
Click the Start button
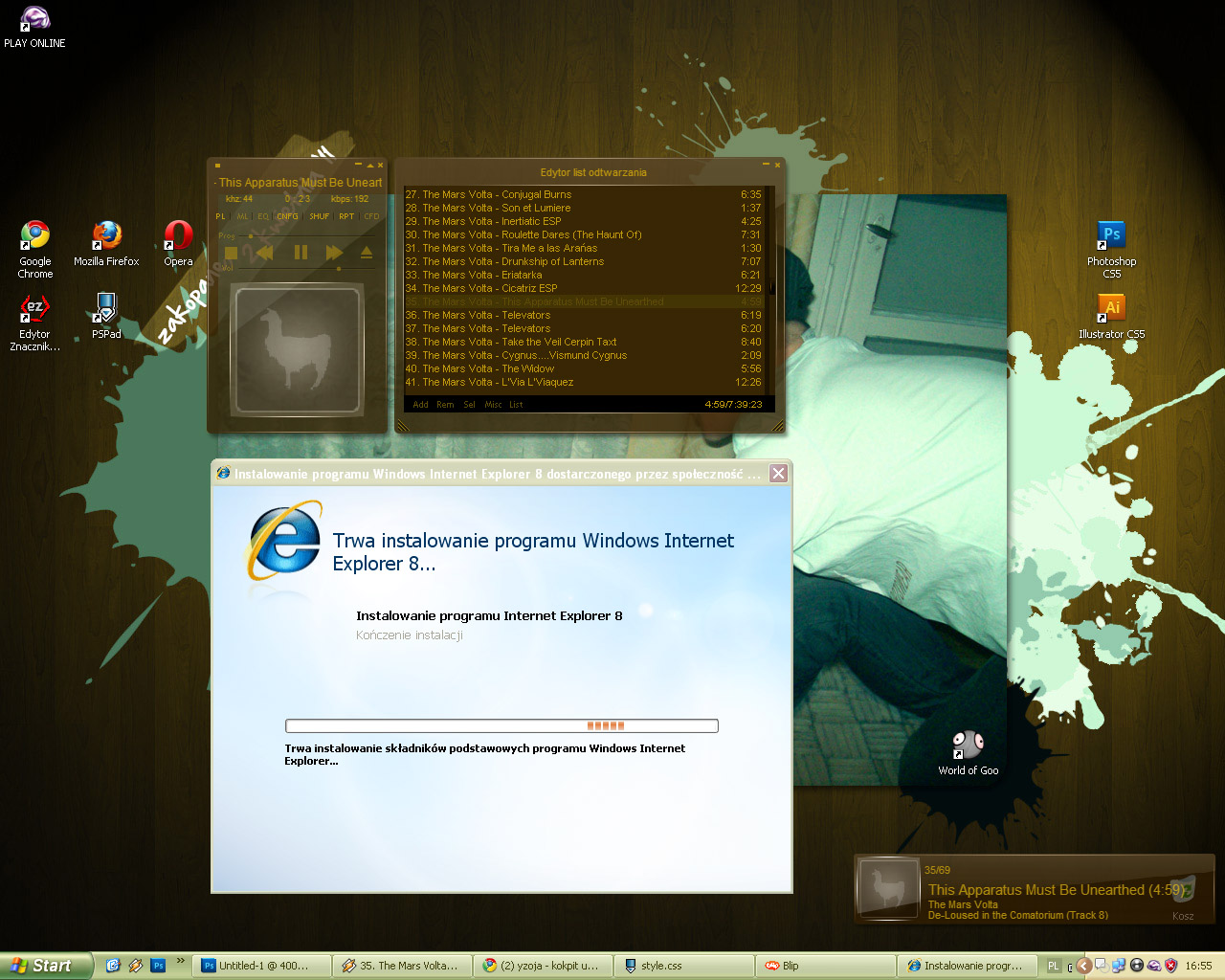[x=44, y=966]
